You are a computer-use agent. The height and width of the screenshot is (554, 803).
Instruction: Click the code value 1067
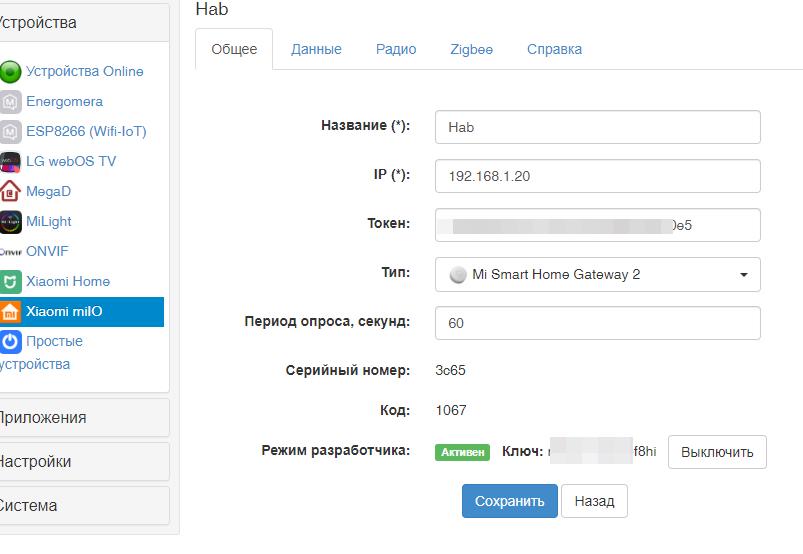[451, 410]
